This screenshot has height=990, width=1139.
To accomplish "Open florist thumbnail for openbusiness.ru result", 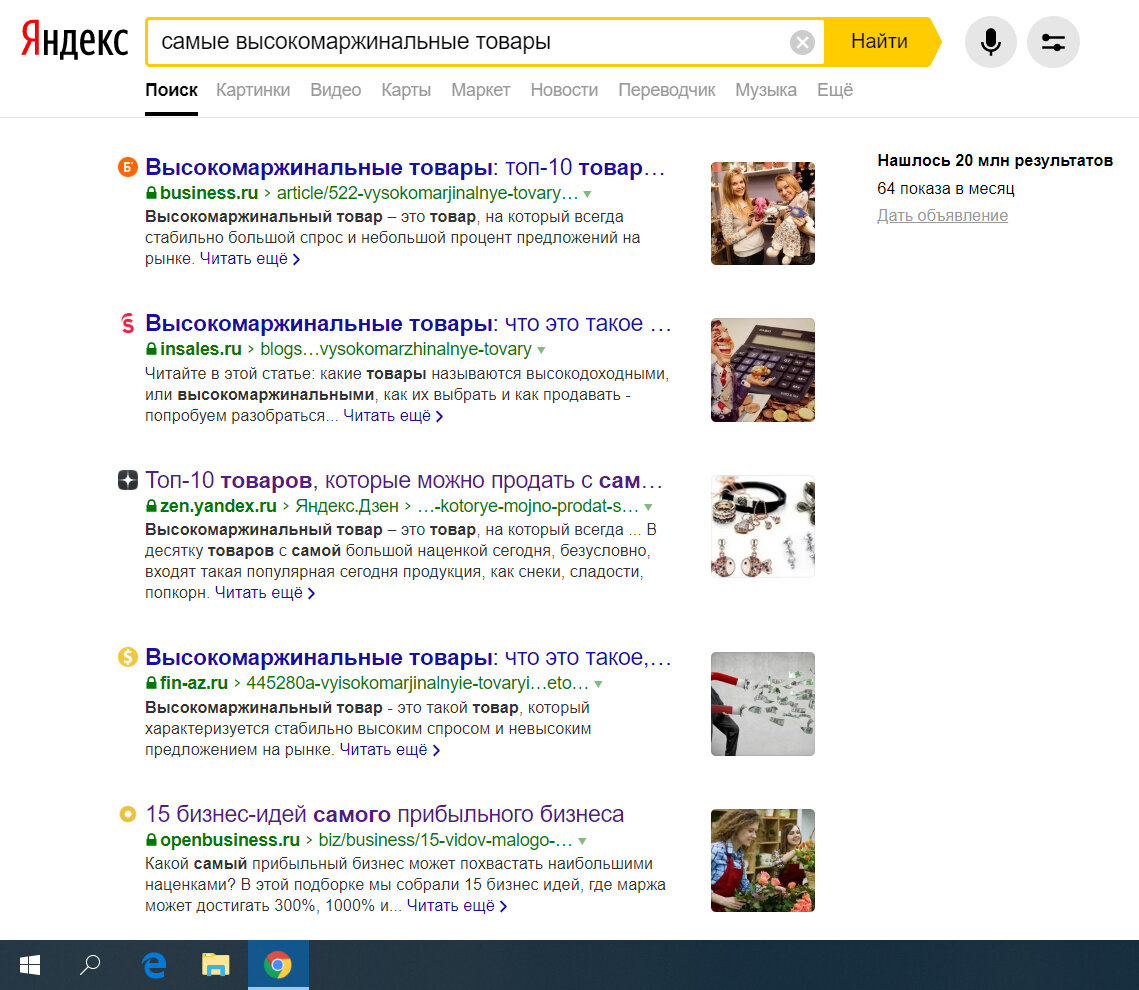I will click(x=763, y=861).
